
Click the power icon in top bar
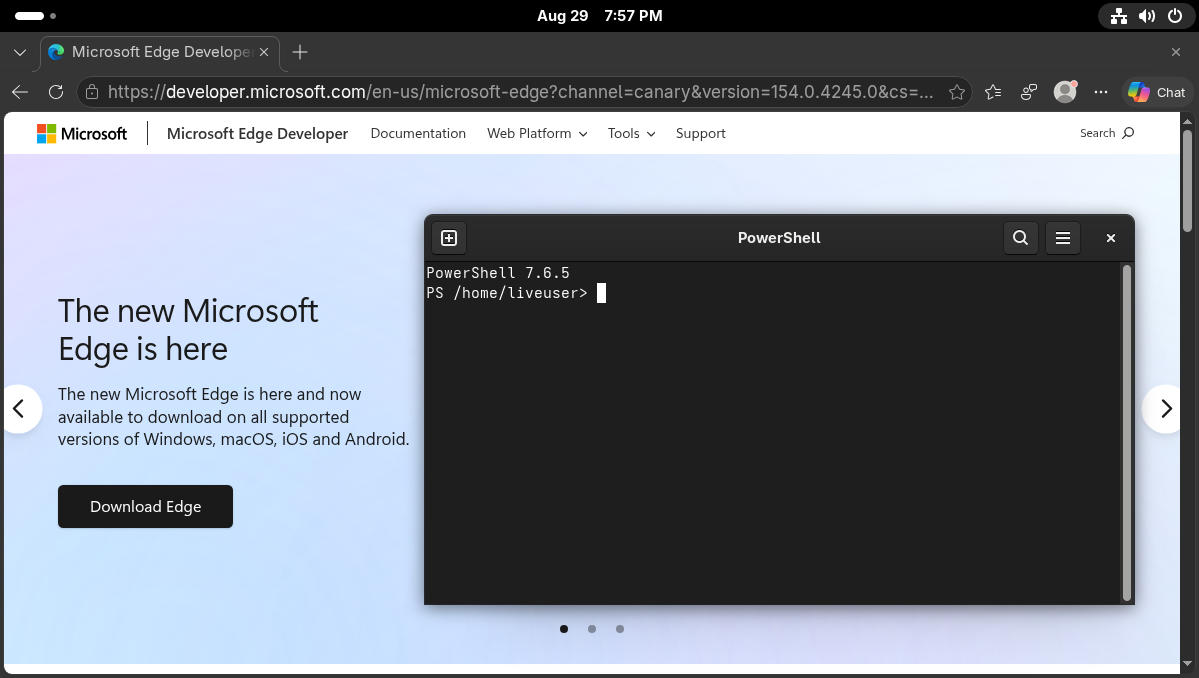point(1175,16)
